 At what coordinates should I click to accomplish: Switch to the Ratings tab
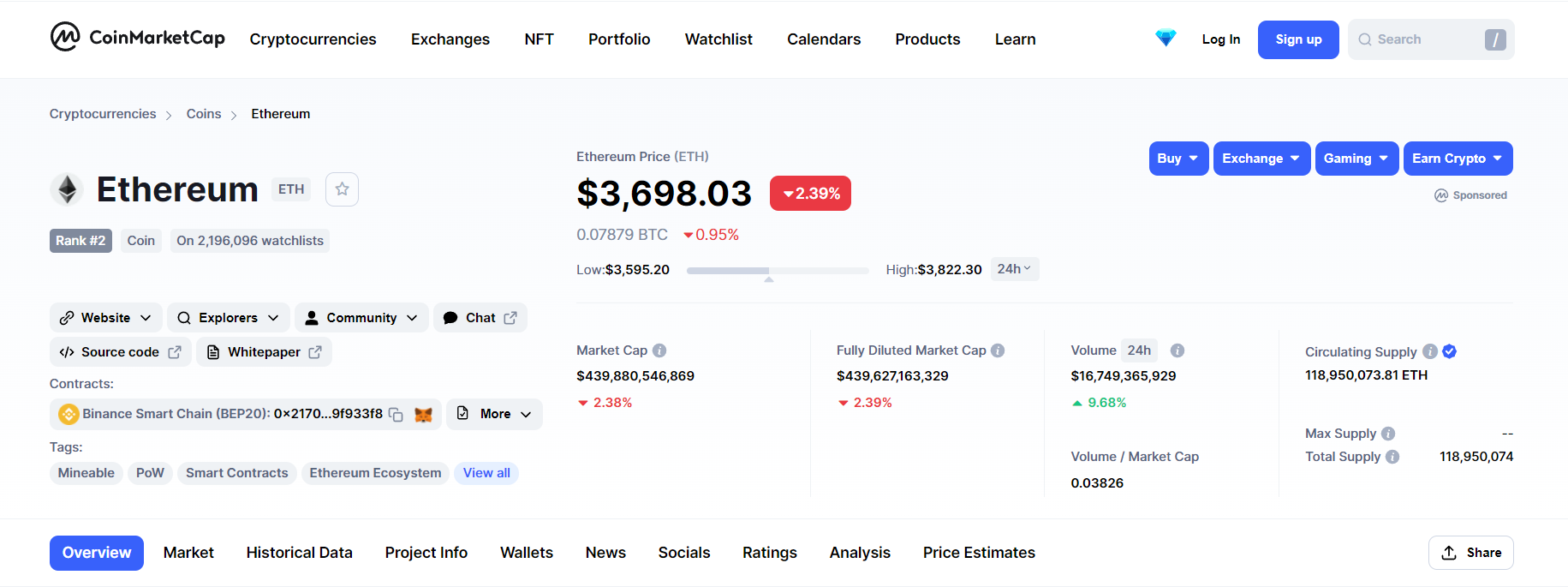click(769, 553)
